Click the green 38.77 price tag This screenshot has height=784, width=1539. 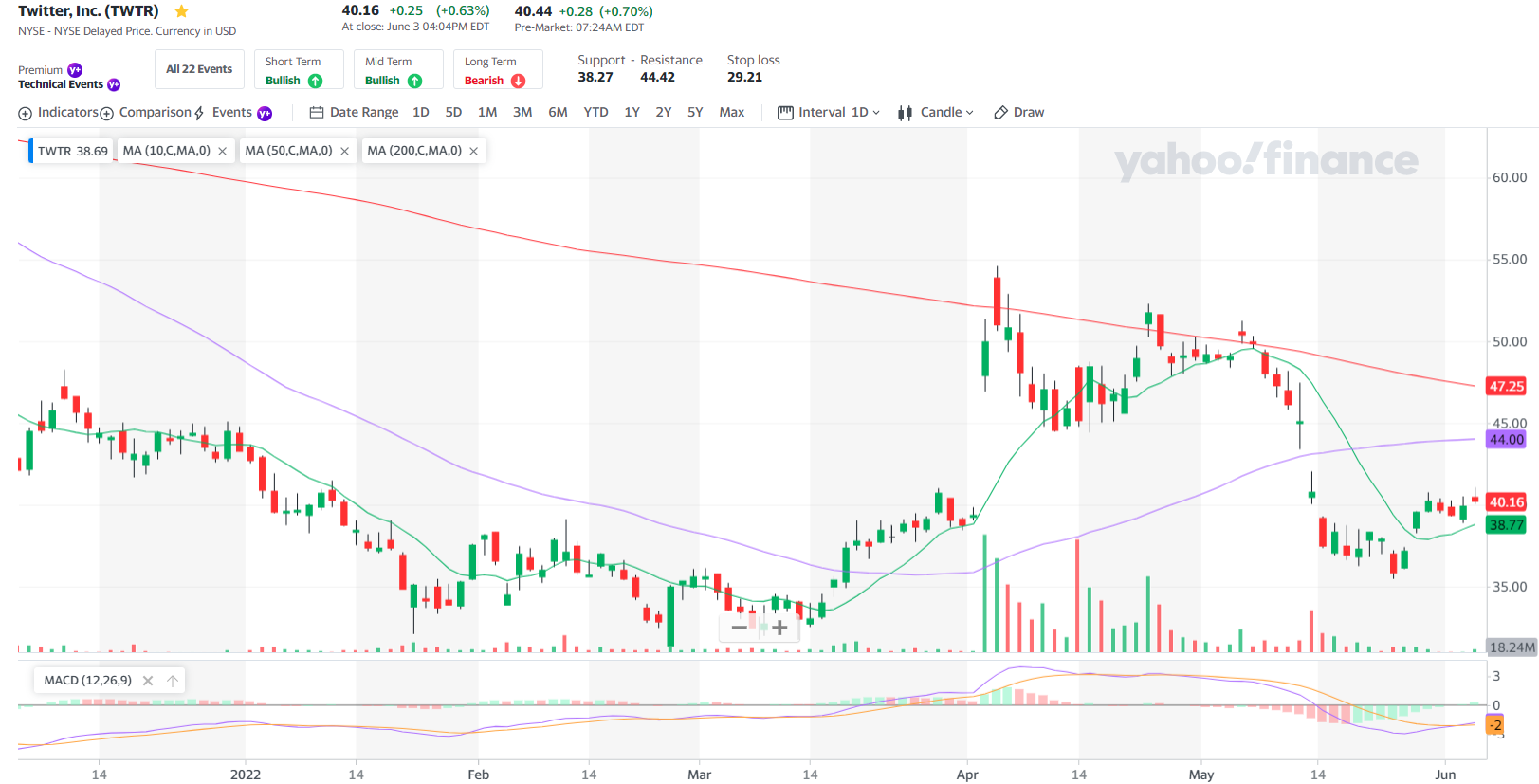click(1506, 524)
